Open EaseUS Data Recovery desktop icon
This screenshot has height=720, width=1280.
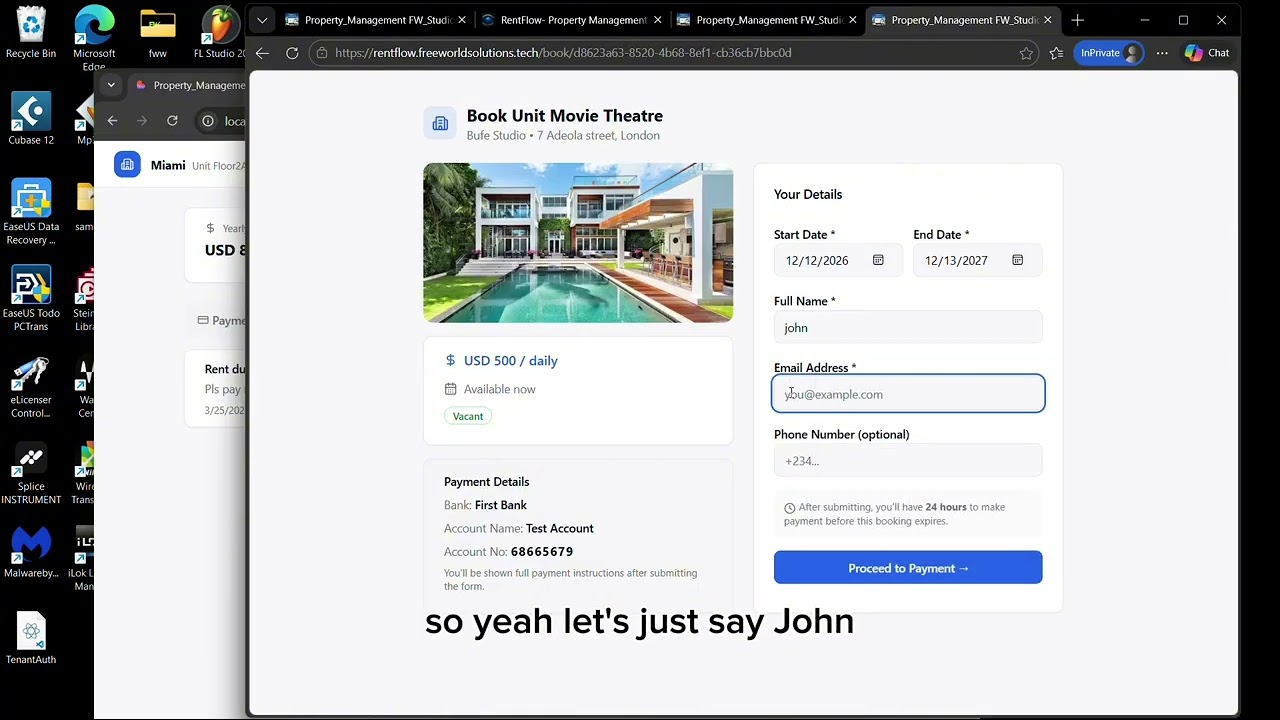point(31,212)
